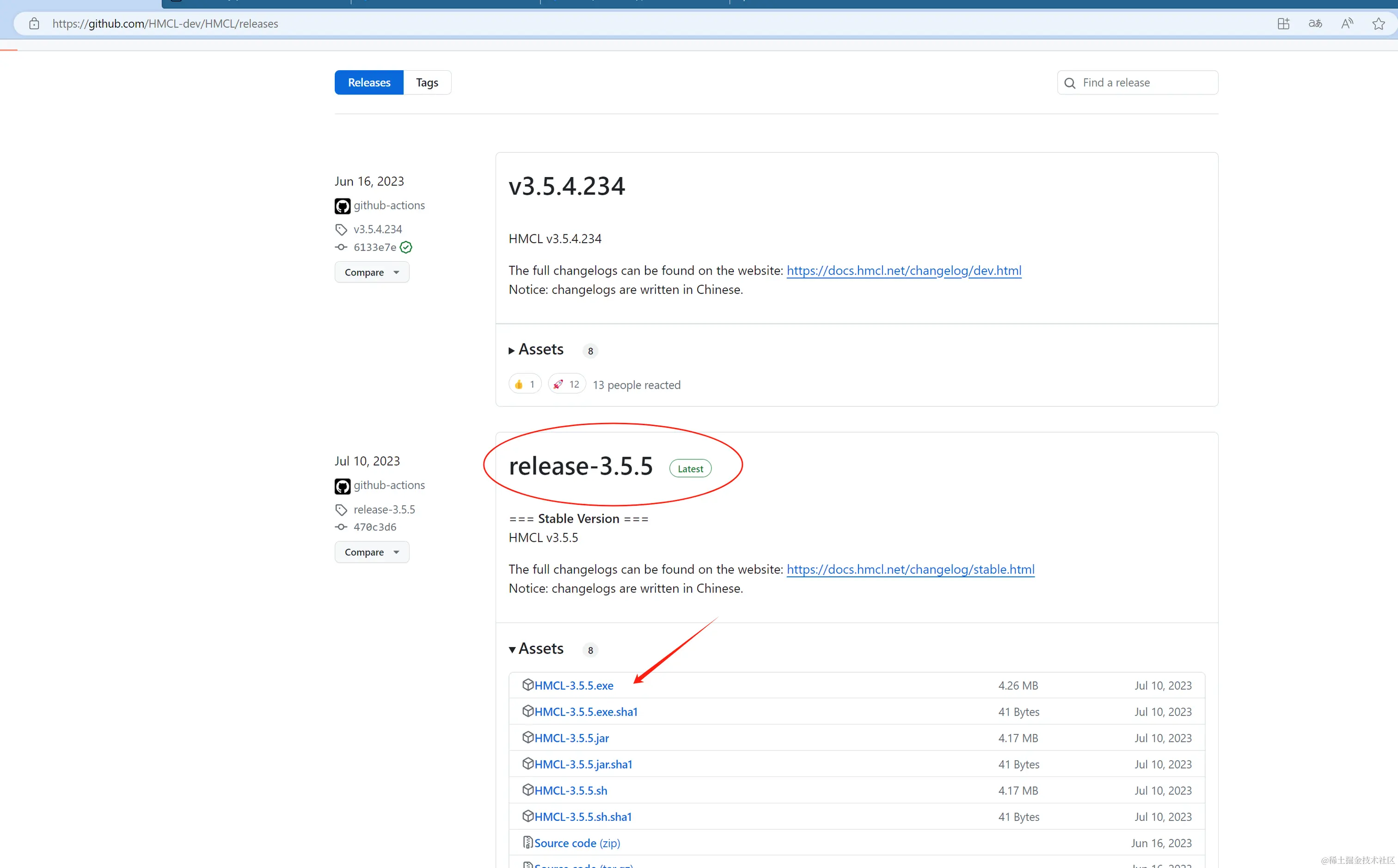Screen dimensions: 1398x868
Task: Click the commit icon beside 6133e7e
Action: [x=341, y=247]
